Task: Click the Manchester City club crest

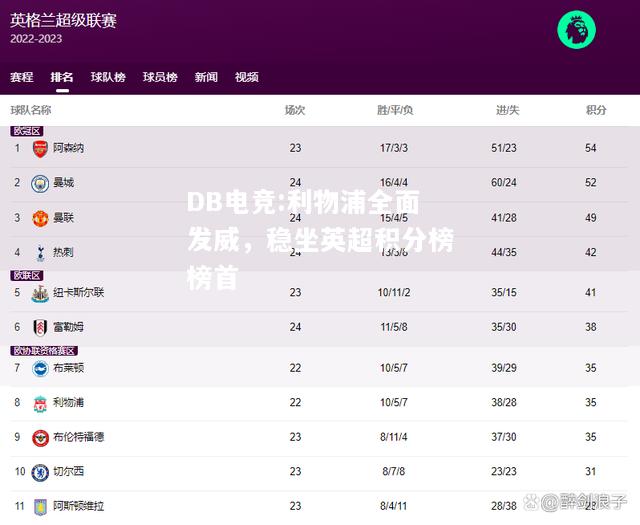Action: click(x=40, y=183)
